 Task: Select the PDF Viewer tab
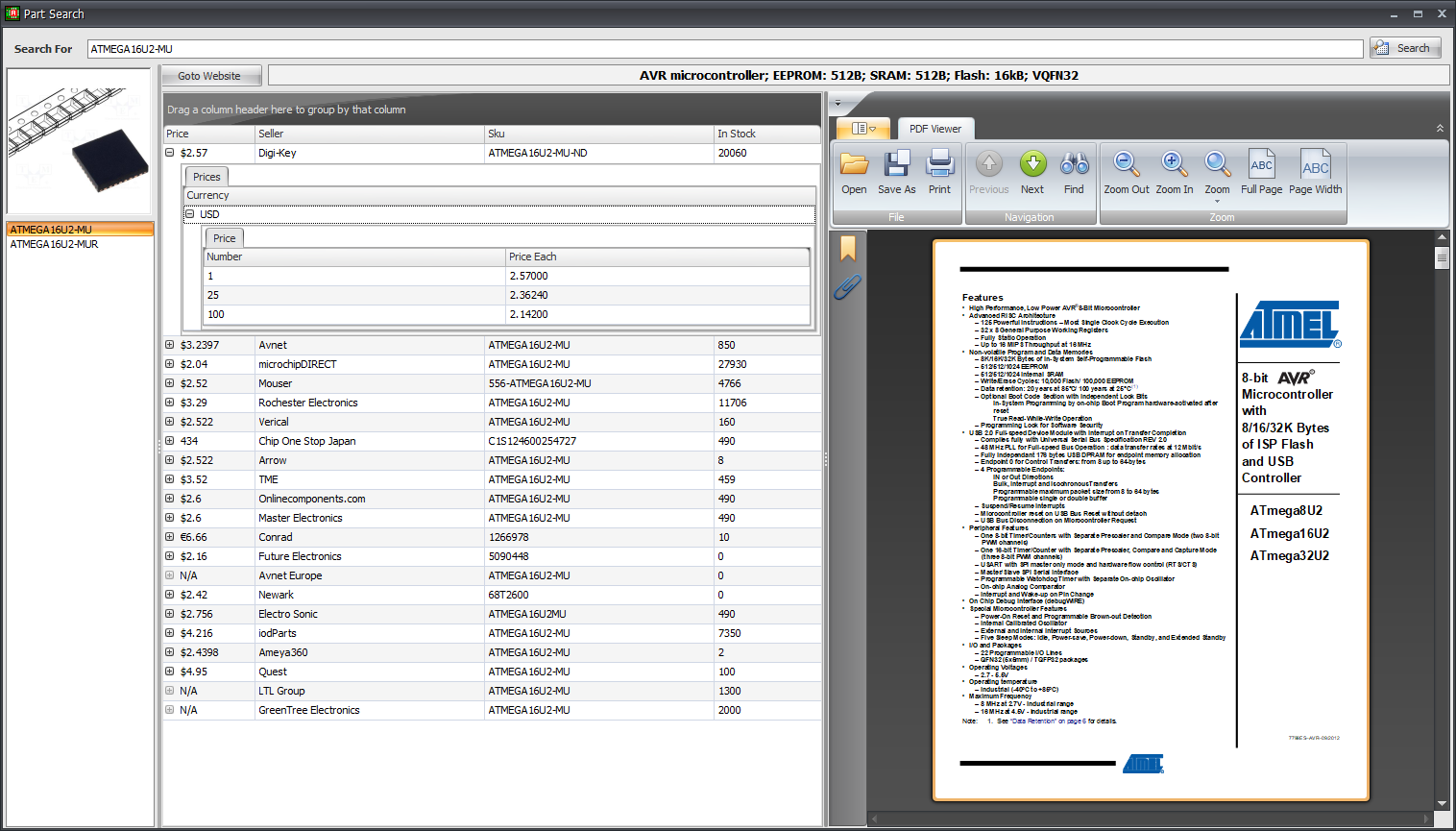935,129
